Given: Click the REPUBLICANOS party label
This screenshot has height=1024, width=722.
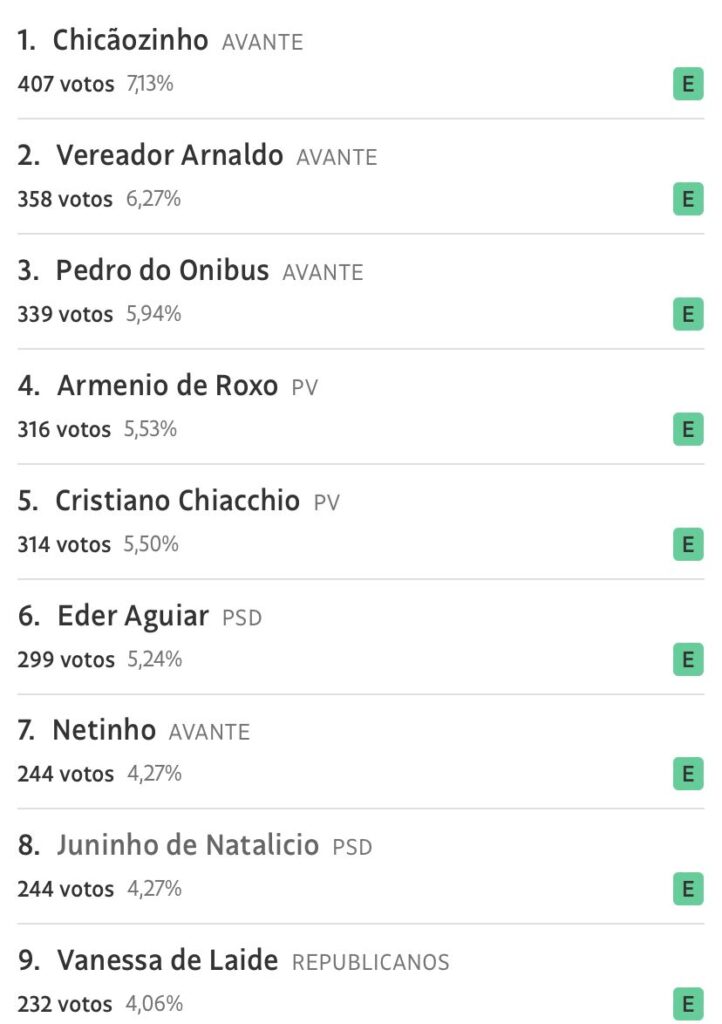Looking at the screenshot, I should 370,963.
